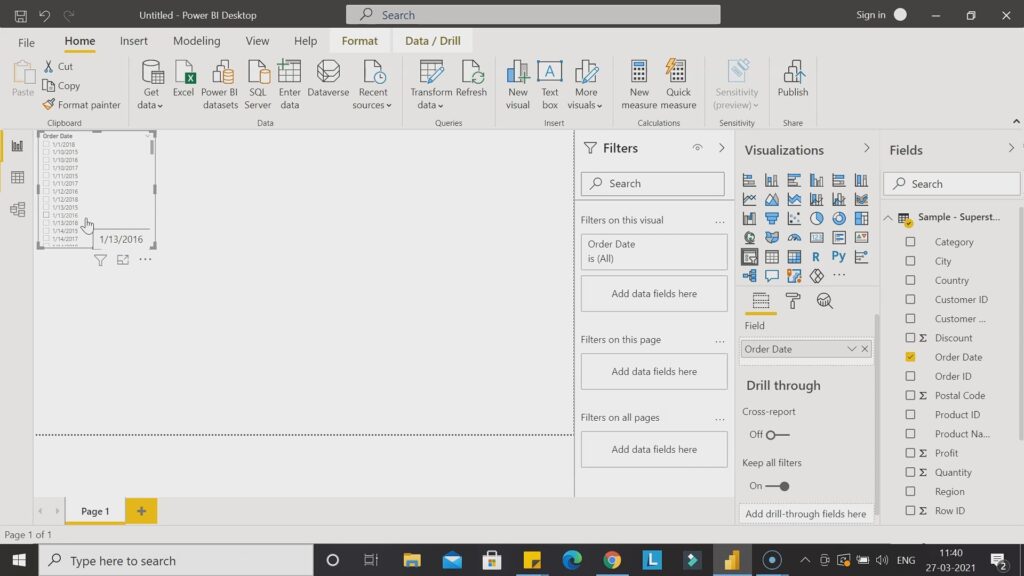The height and width of the screenshot is (576, 1024).
Task: Collapse the Sample - Superstore table
Action: (x=888, y=217)
